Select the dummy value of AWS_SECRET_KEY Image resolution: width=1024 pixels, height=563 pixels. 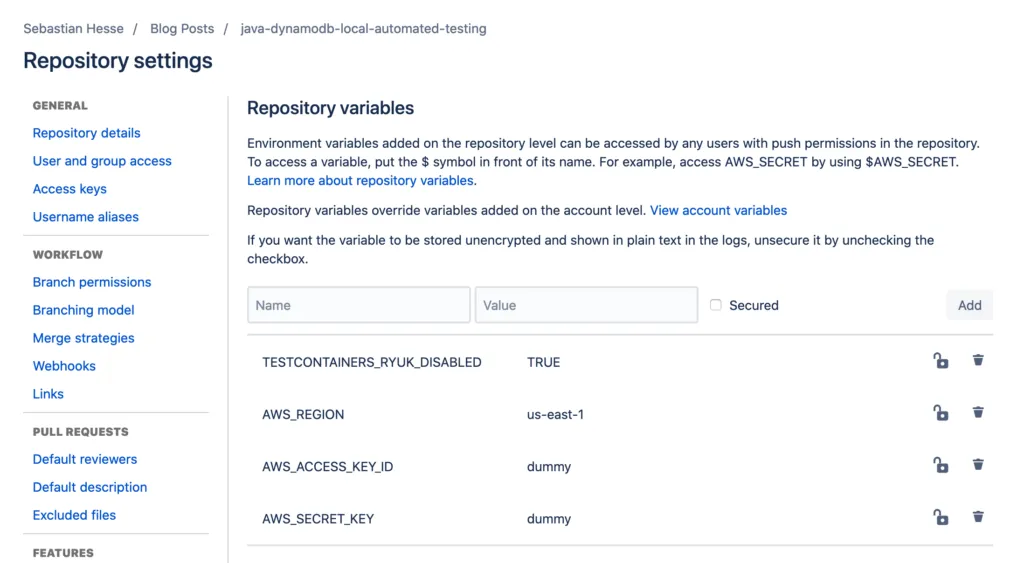(x=549, y=519)
